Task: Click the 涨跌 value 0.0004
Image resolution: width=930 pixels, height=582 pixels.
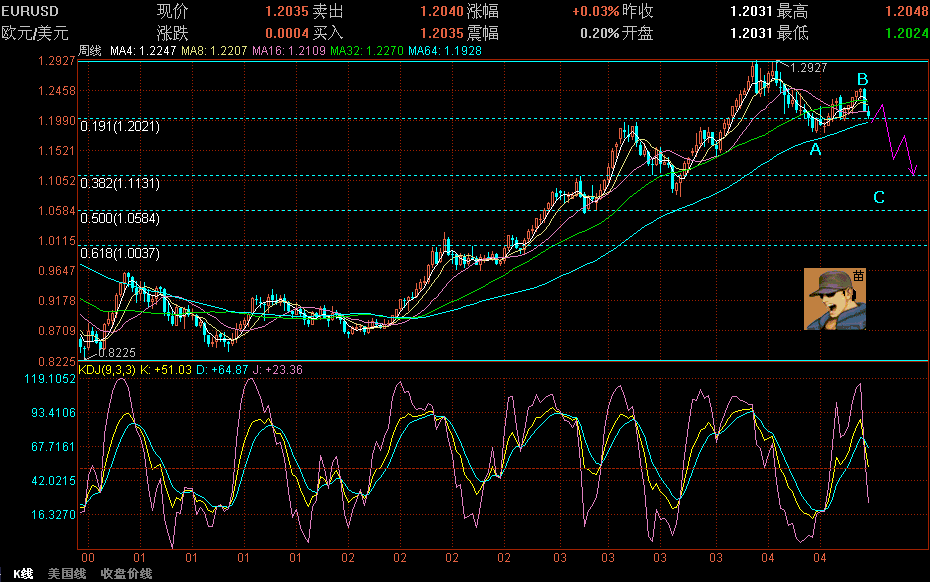Action: [287, 33]
